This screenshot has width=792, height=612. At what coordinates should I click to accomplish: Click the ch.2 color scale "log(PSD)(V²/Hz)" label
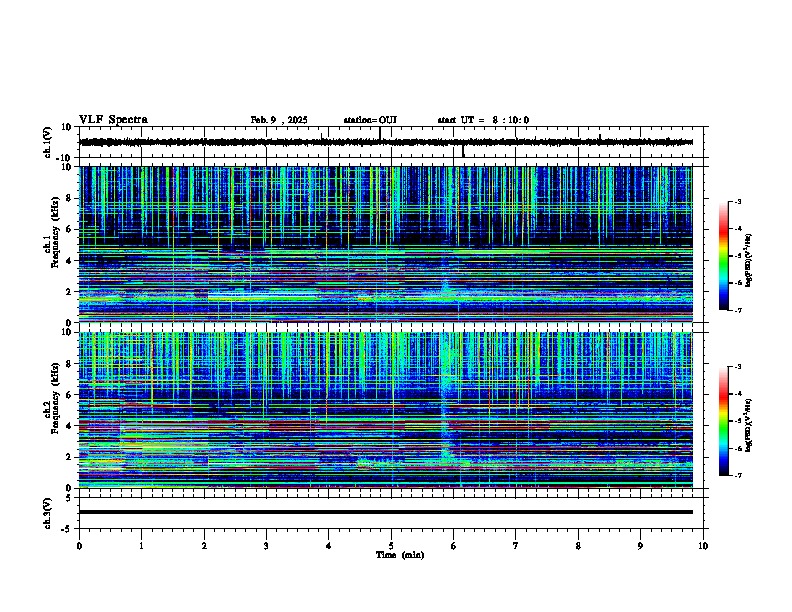pyautogui.click(x=749, y=425)
